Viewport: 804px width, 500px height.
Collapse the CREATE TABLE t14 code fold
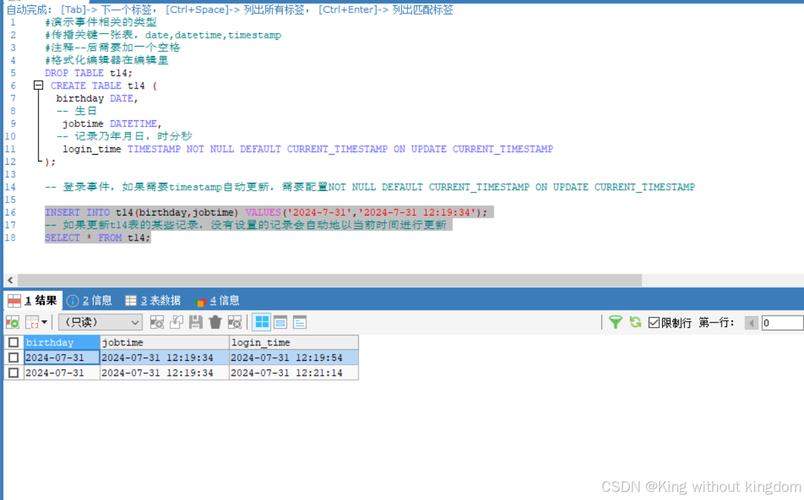38,85
